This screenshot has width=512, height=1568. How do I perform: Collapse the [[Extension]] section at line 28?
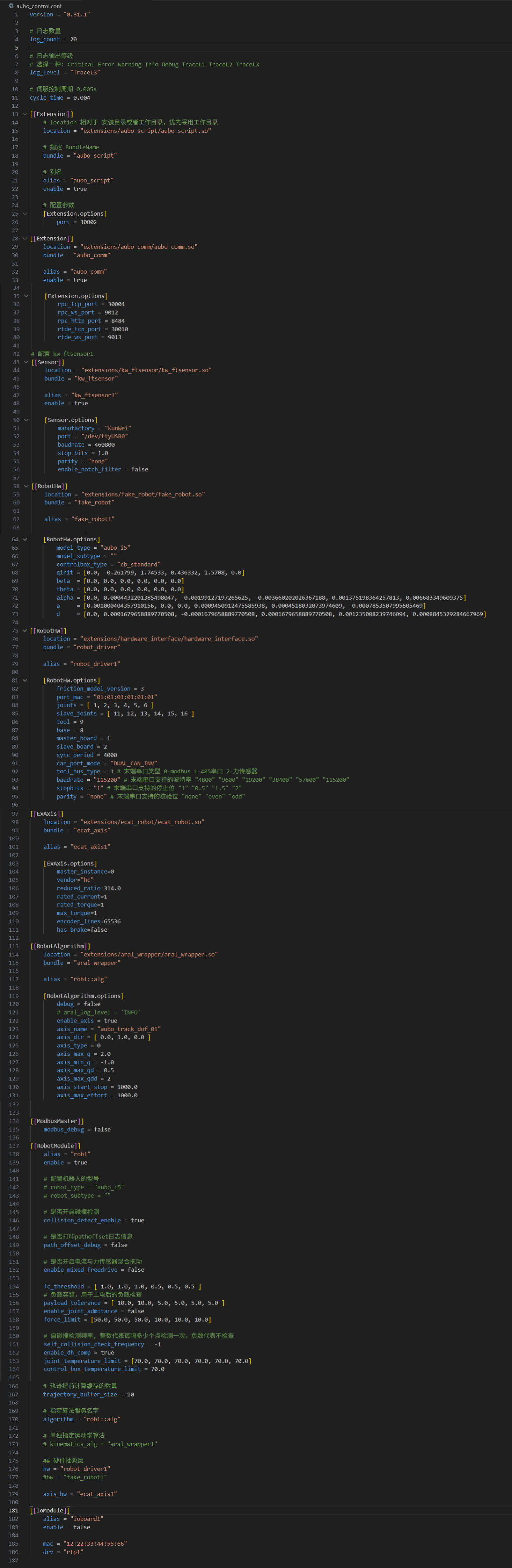click(x=25, y=239)
